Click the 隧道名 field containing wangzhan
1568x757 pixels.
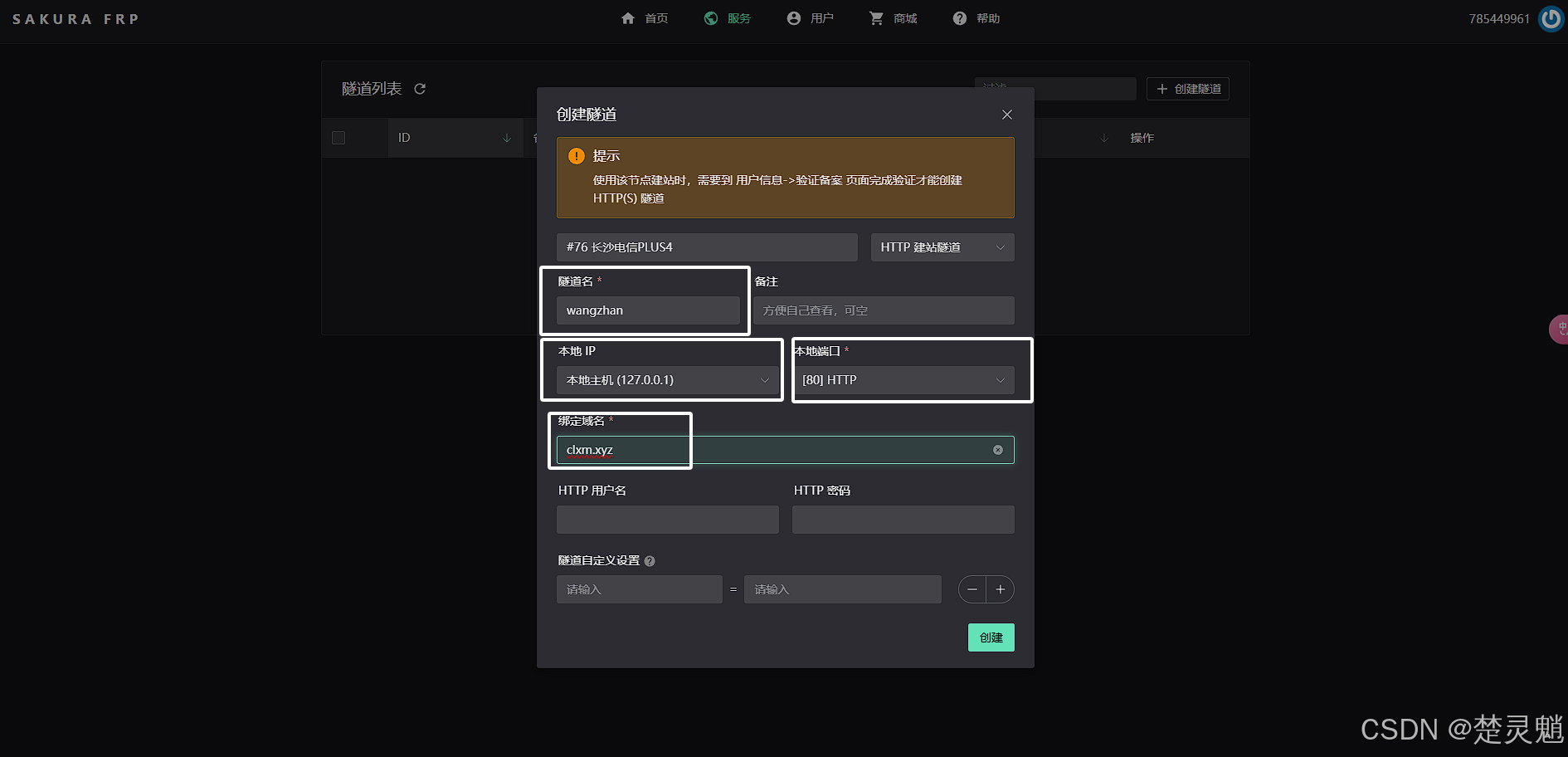coord(648,310)
